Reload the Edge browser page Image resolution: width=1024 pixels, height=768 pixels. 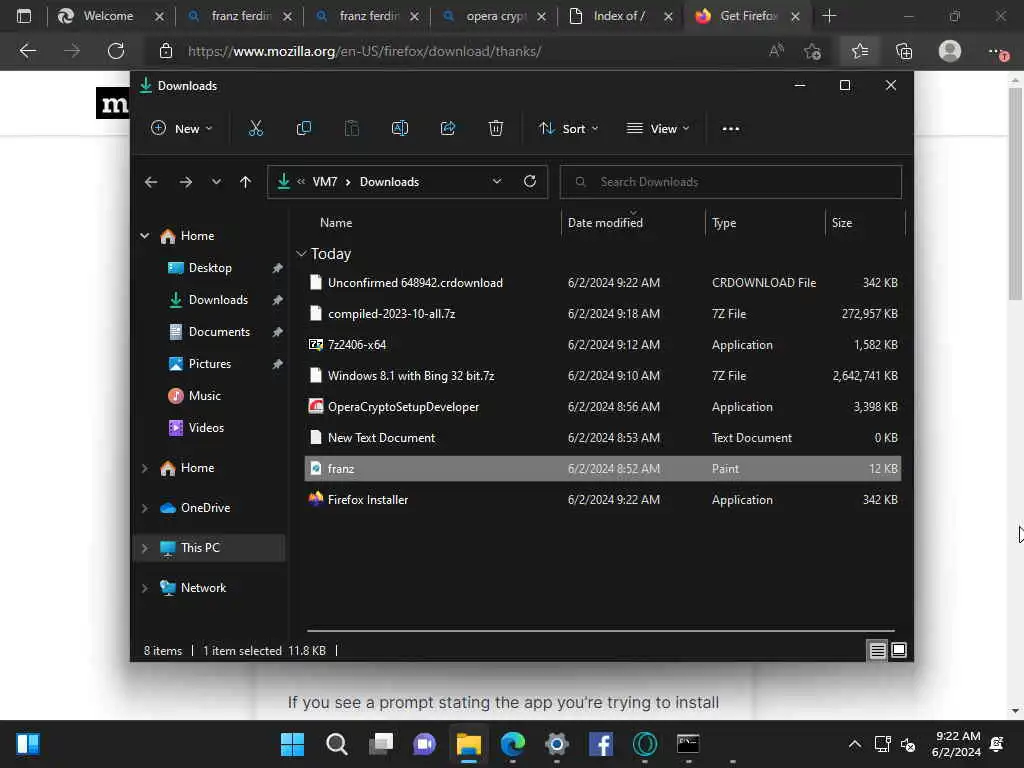(116, 51)
